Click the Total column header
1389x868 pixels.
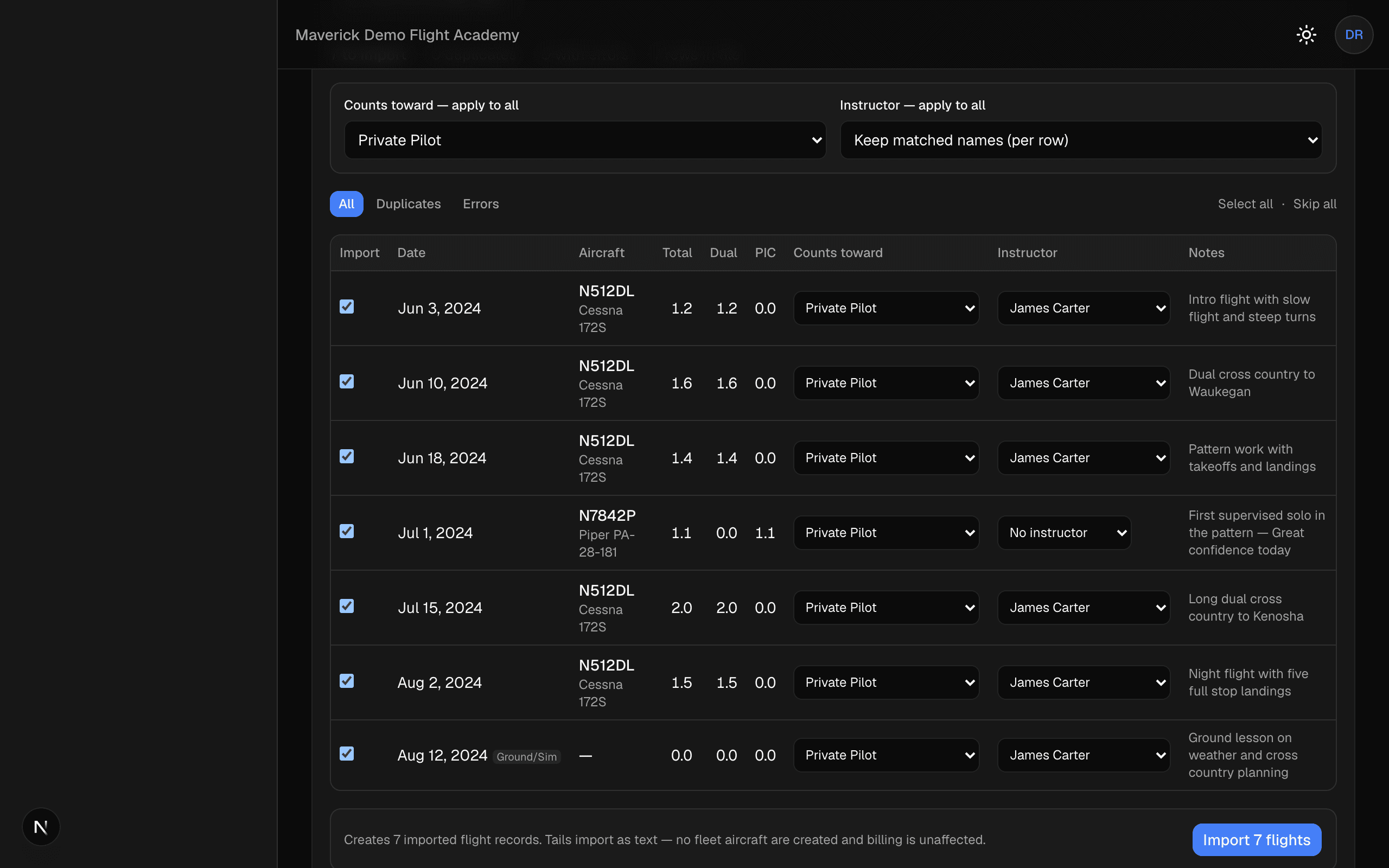[x=677, y=253]
